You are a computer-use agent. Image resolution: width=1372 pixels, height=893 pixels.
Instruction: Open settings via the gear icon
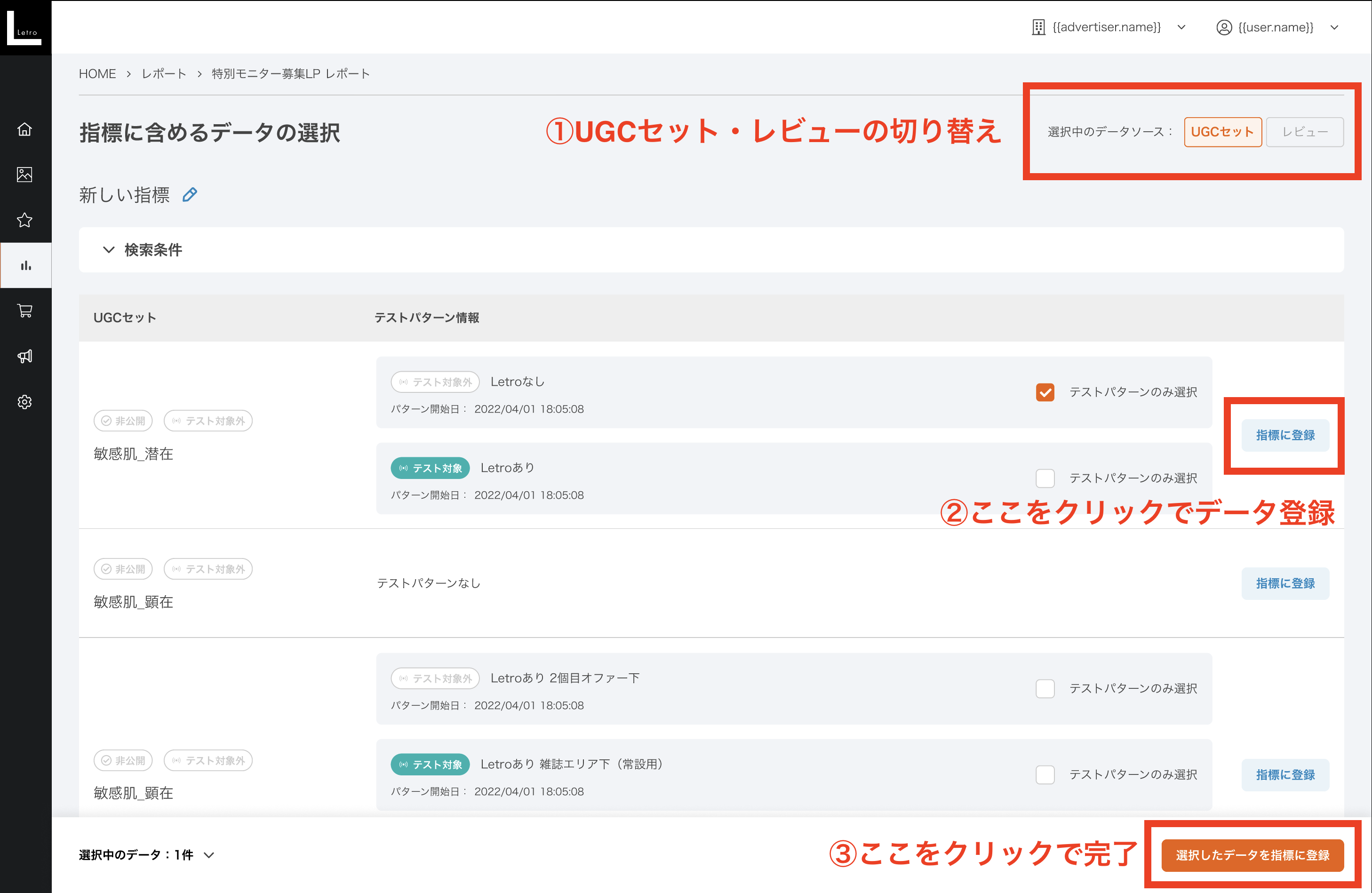click(25, 402)
